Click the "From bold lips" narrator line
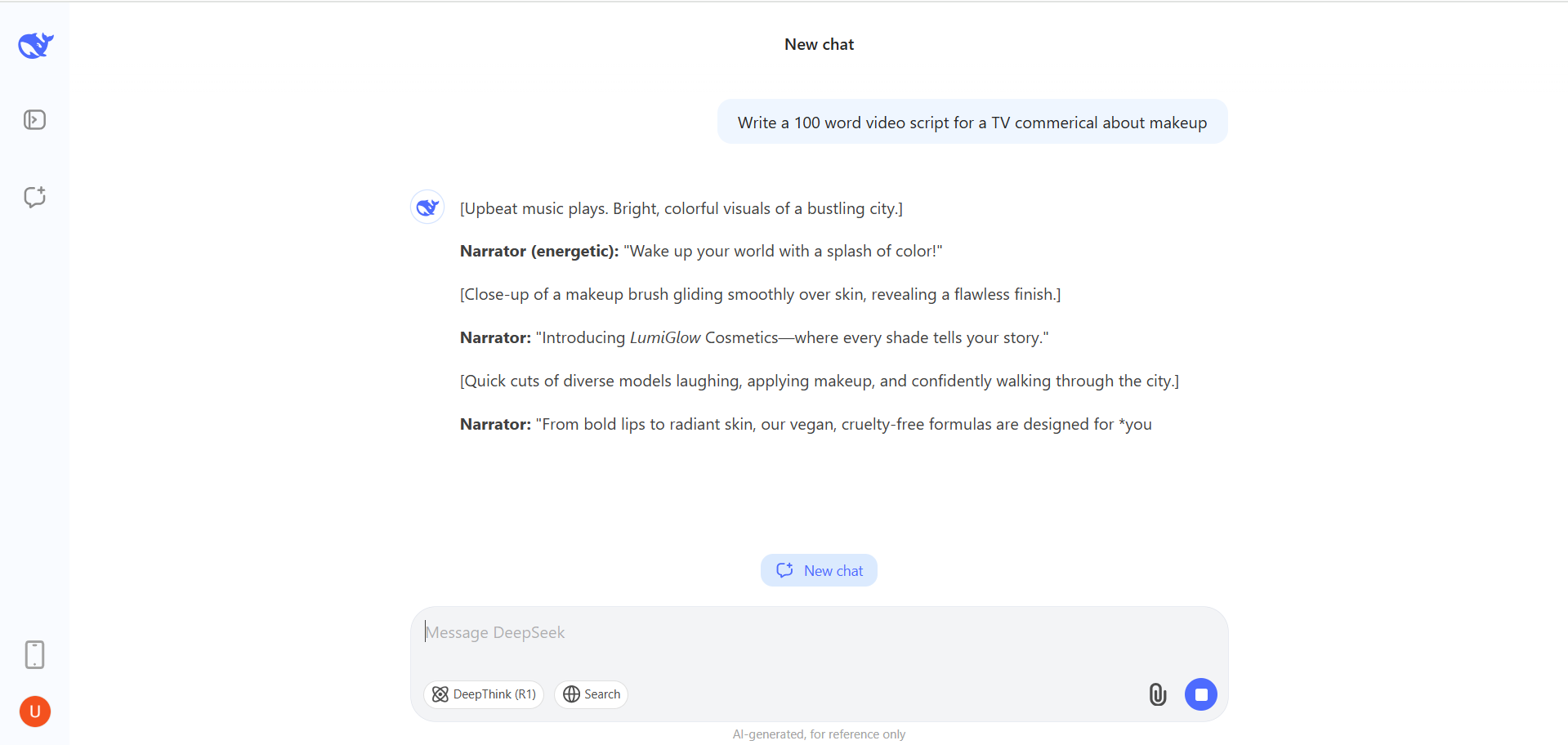 (806, 425)
